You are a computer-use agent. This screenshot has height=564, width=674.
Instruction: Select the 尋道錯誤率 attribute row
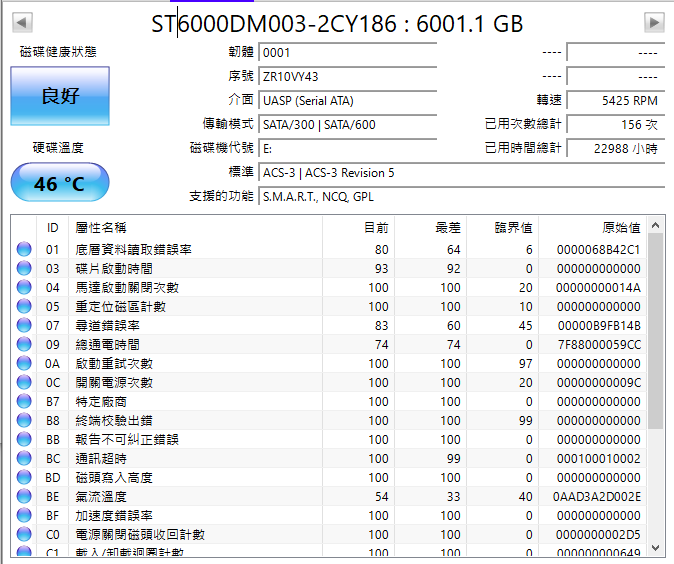328,325
